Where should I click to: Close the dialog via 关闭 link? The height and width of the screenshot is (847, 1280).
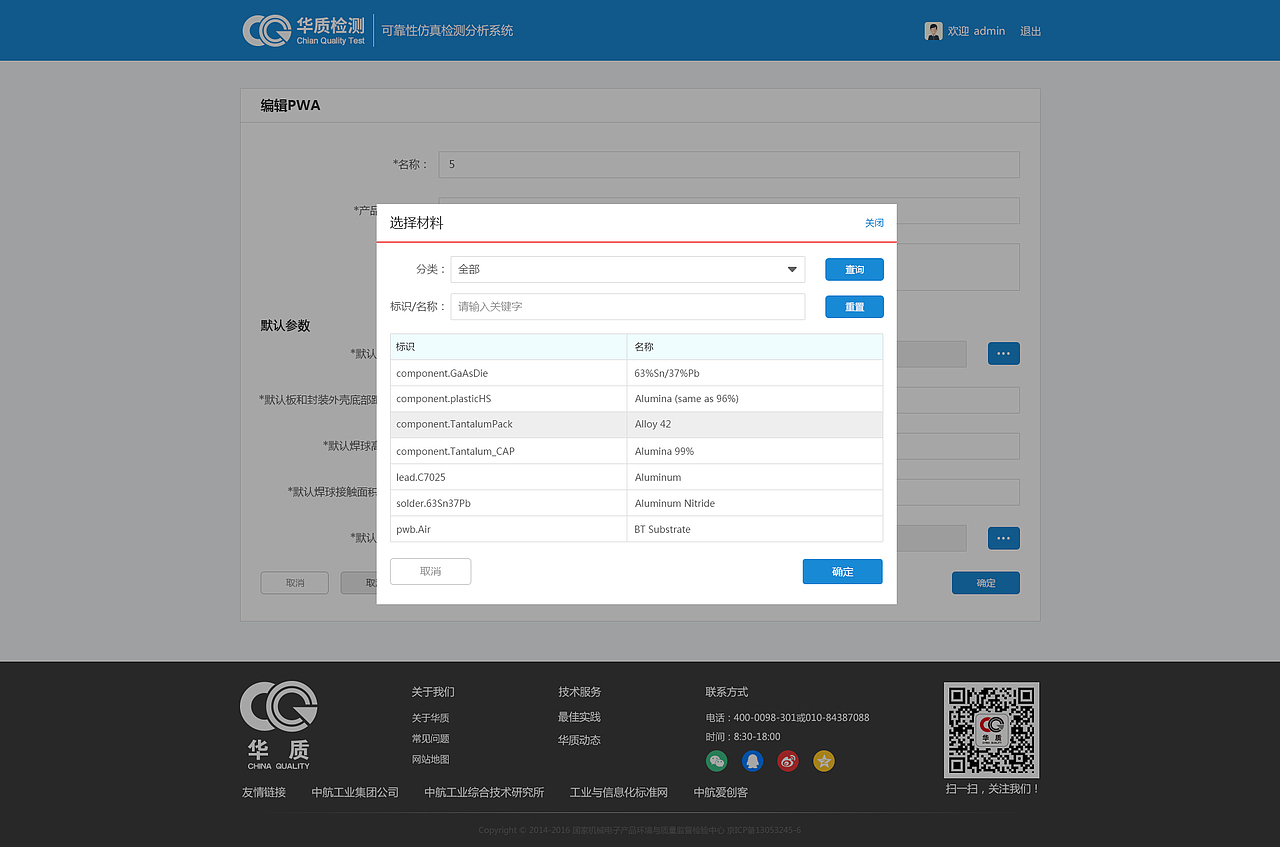[x=874, y=223]
